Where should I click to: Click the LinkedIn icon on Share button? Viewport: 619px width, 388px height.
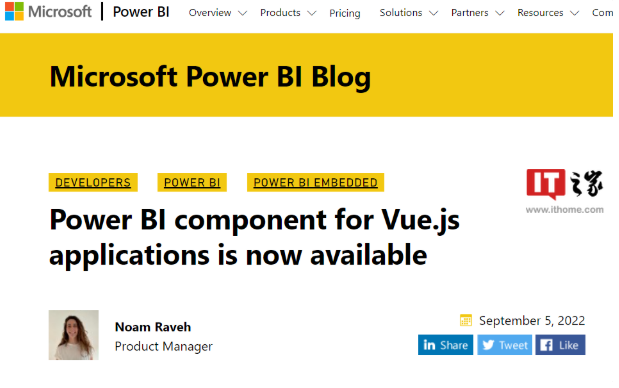tap(429, 345)
